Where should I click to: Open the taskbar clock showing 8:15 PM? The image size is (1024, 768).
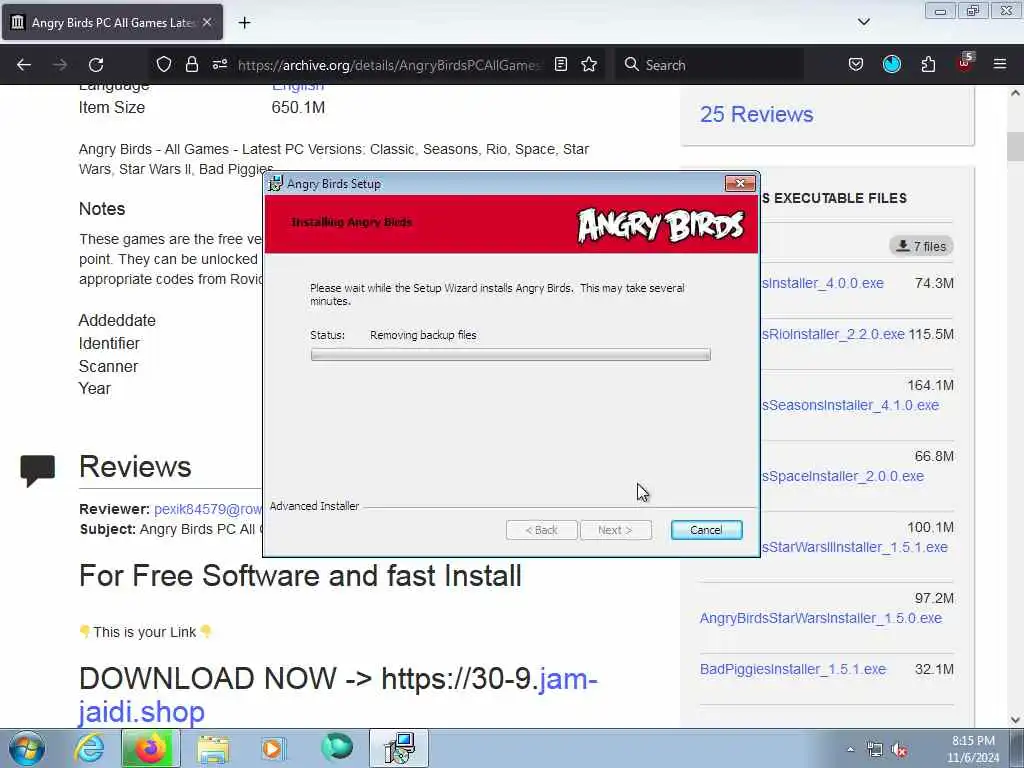coord(973,749)
